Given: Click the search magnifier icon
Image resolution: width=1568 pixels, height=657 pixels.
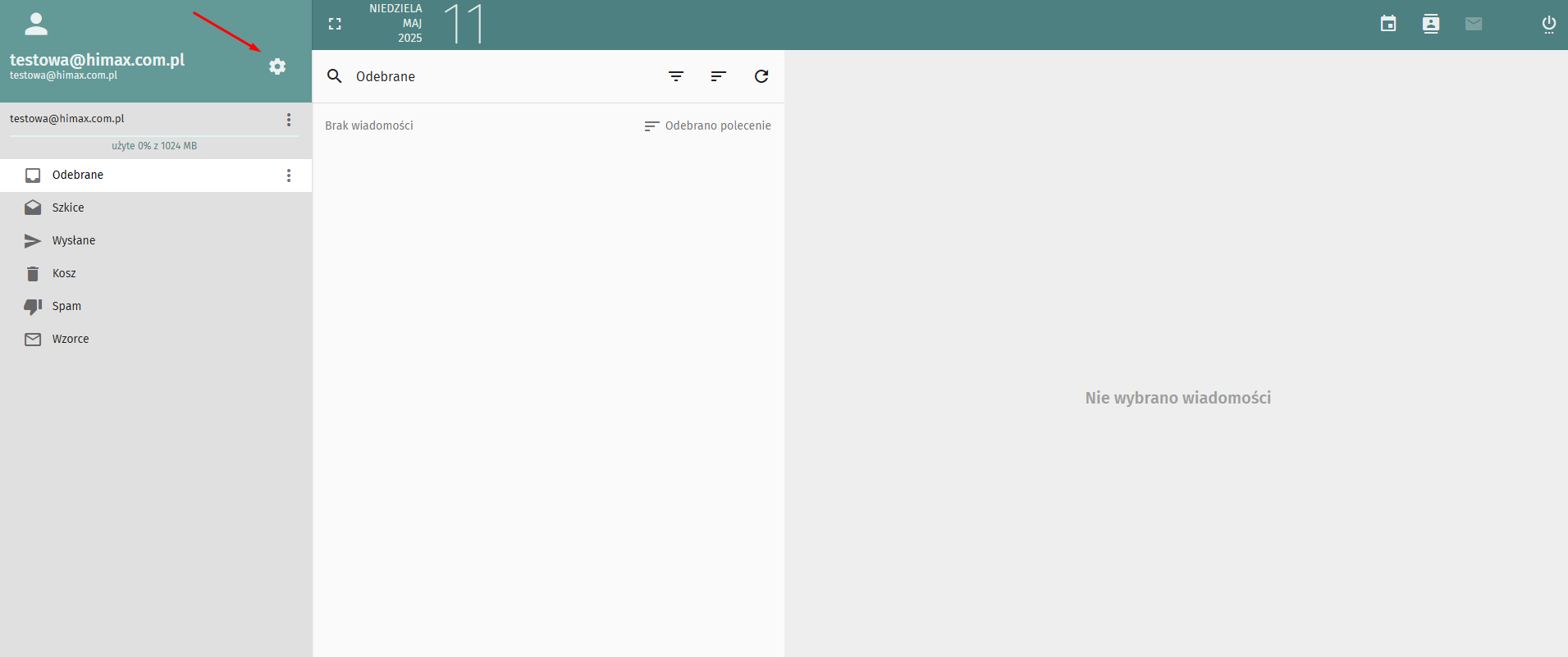Looking at the screenshot, I should [x=335, y=76].
